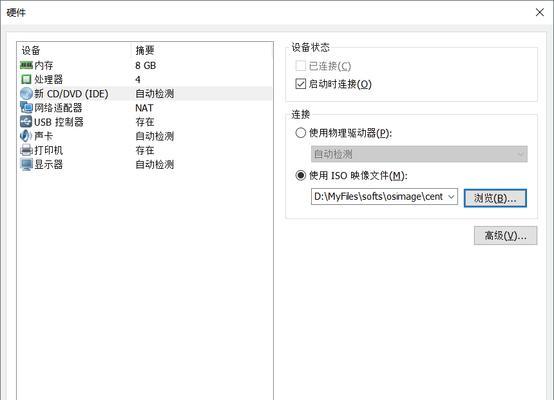
Task: Click the display (显示器) monitor icon
Action: (x=26, y=165)
